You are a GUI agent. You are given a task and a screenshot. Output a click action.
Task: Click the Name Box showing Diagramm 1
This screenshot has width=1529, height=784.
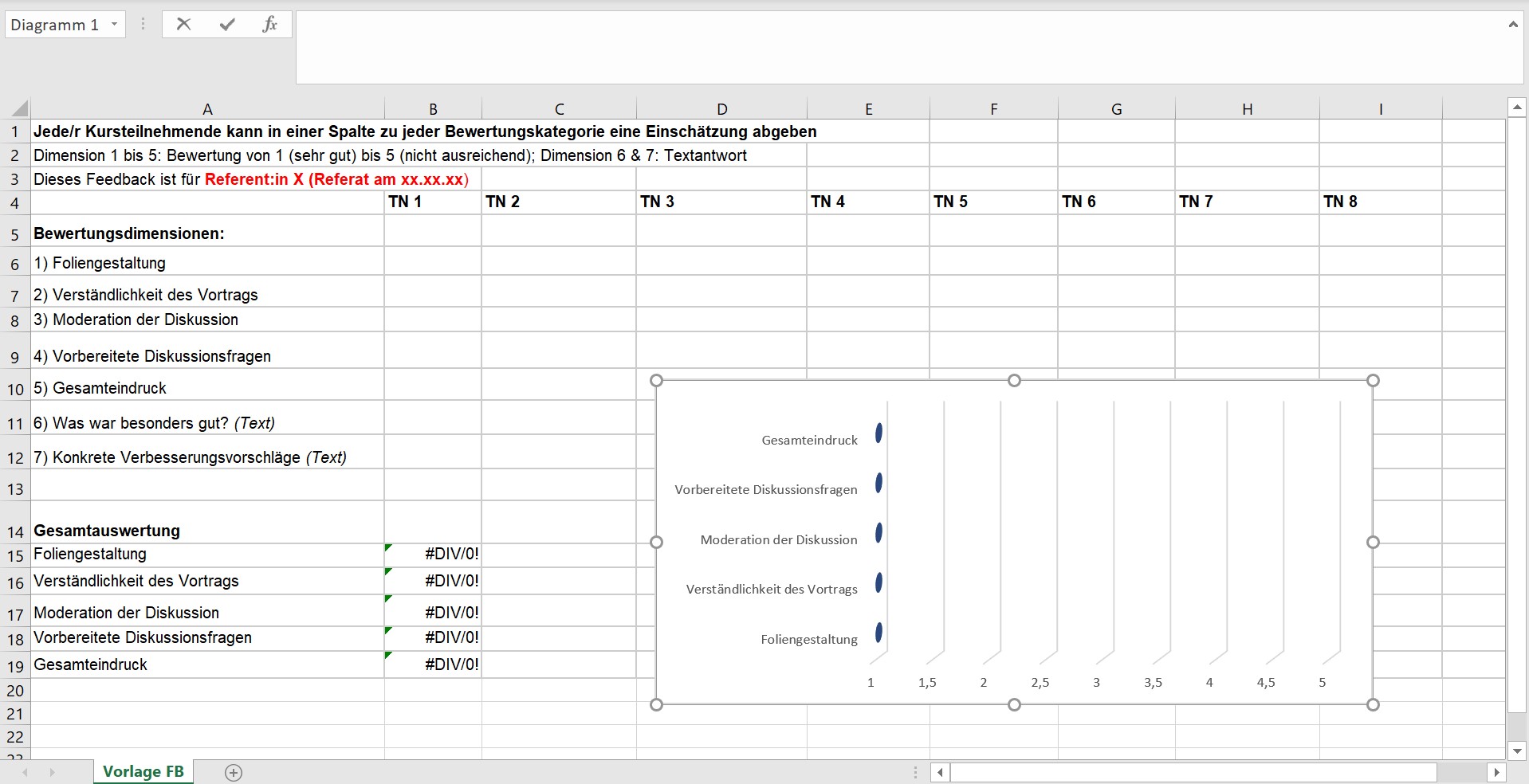(x=54, y=25)
